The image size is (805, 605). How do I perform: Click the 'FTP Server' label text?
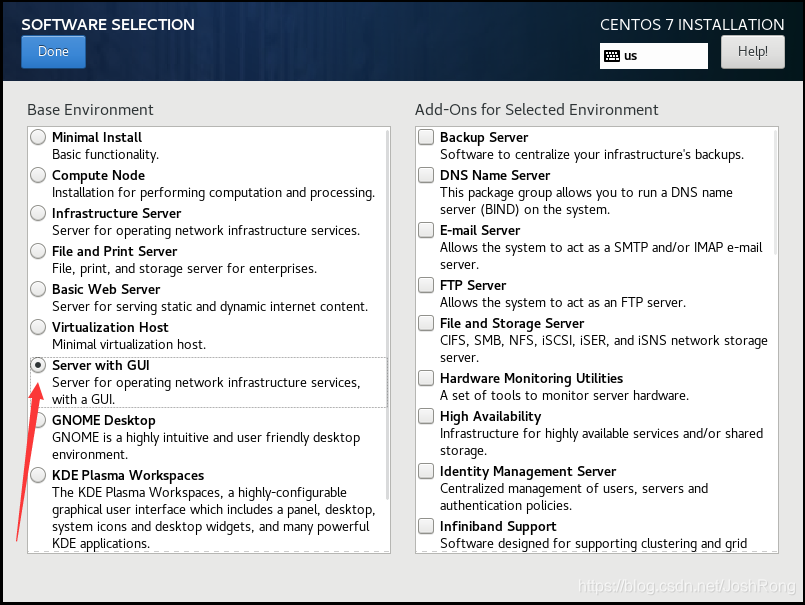click(x=473, y=285)
